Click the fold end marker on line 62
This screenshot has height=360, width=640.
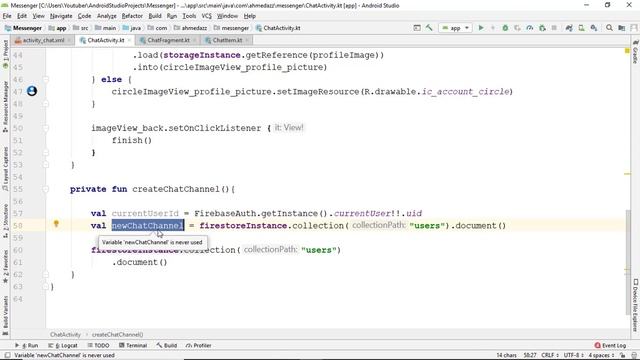pos(46,274)
